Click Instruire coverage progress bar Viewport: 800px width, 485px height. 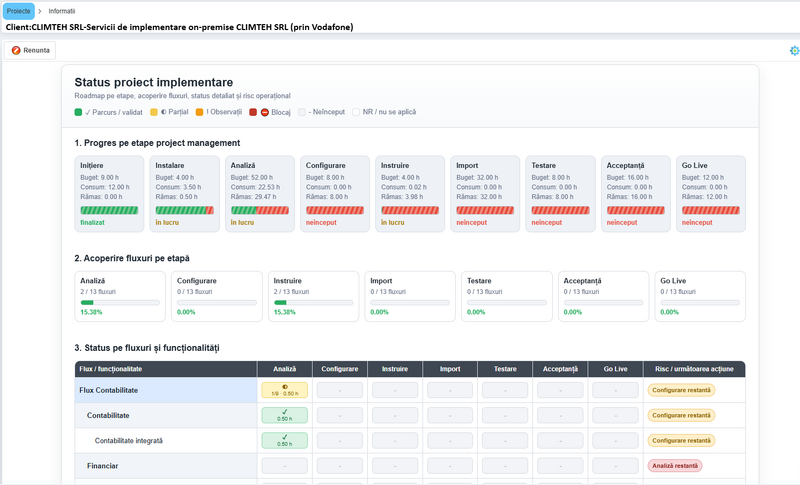click(313, 302)
